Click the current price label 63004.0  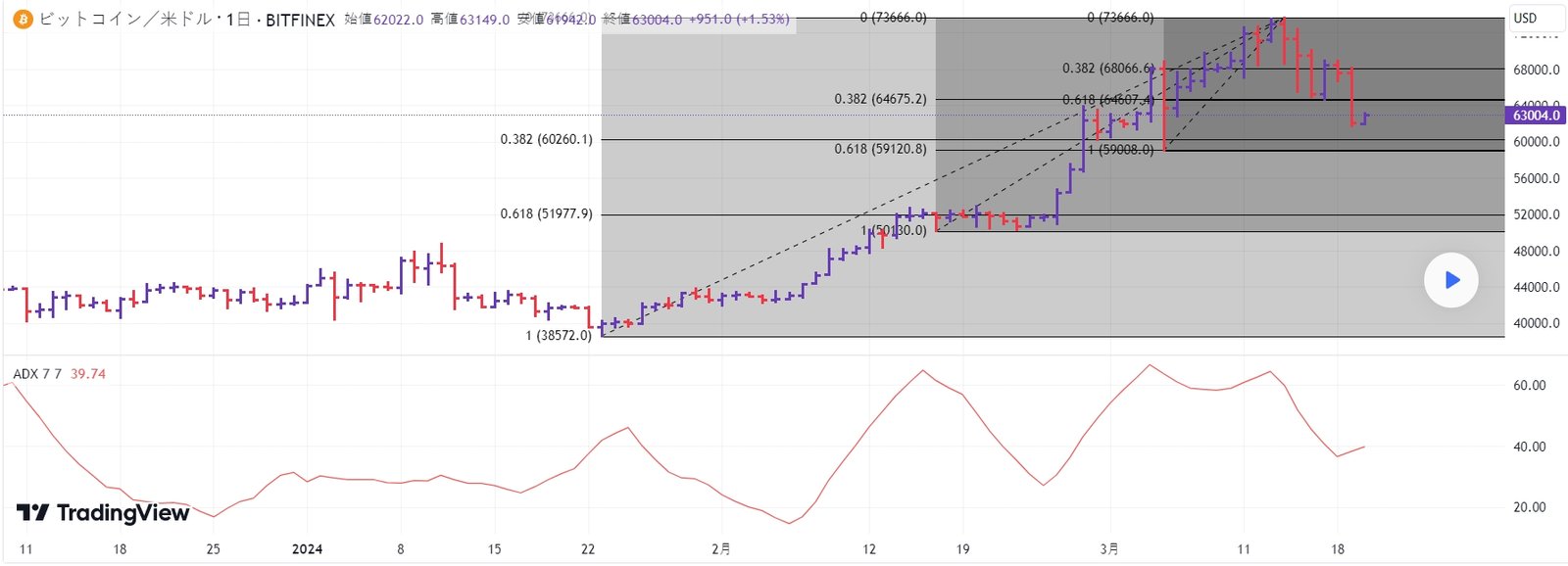coord(1536,116)
